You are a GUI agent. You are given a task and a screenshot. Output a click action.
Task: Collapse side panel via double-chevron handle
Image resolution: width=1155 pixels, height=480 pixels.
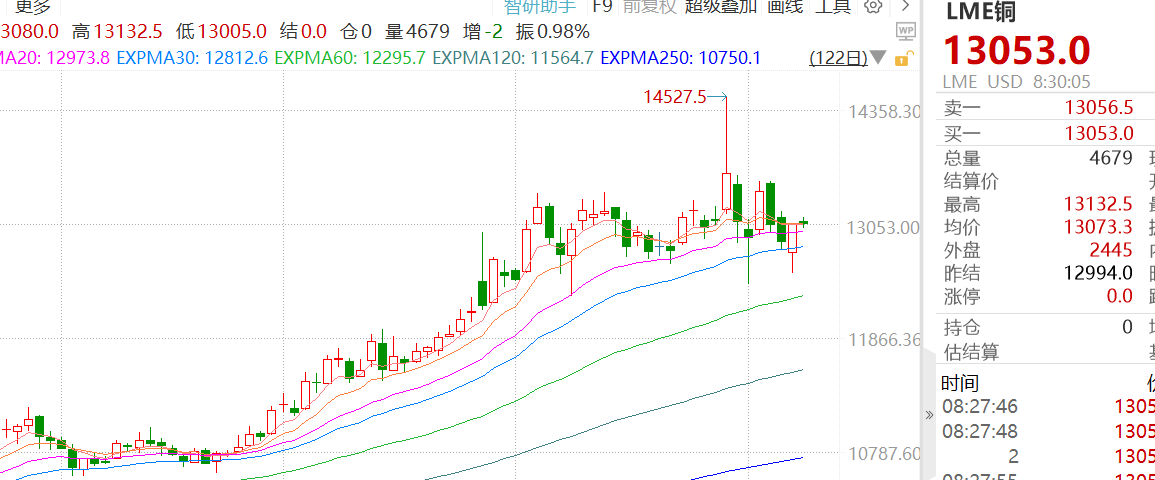[929, 414]
